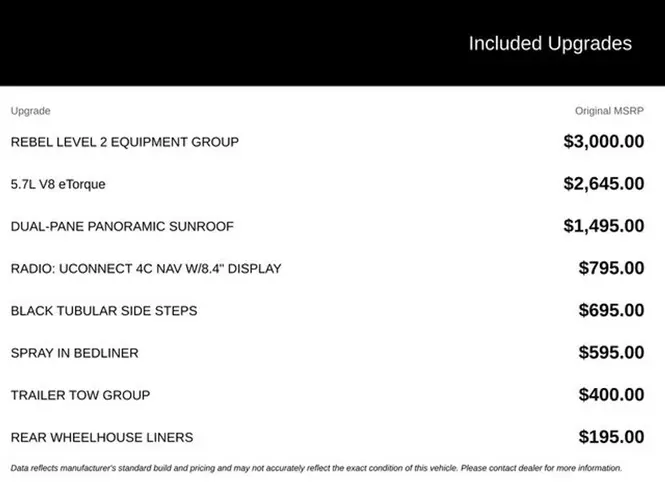Click the $400.00 tow group price
Screen dimensions: 665x499
[x=611, y=395]
